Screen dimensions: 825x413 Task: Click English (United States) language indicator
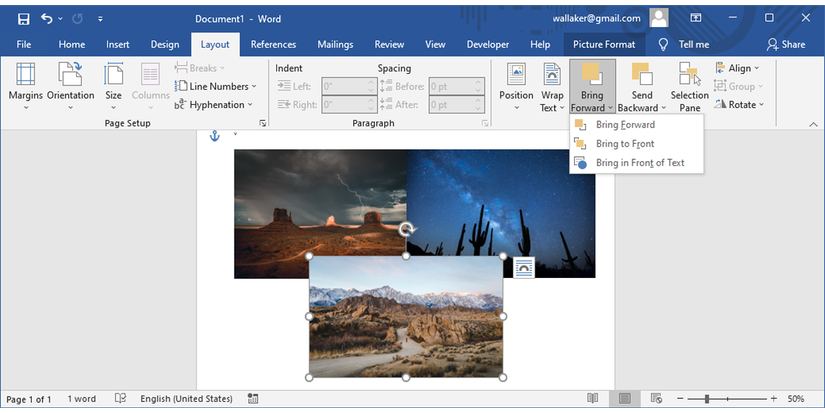[x=186, y=399]
